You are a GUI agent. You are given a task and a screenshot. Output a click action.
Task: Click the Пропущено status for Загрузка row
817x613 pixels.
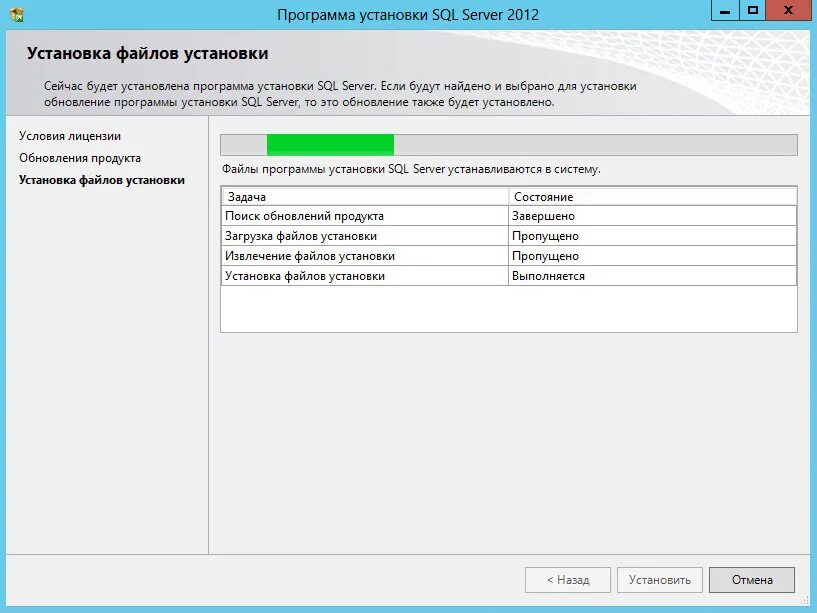click(652, 236)
